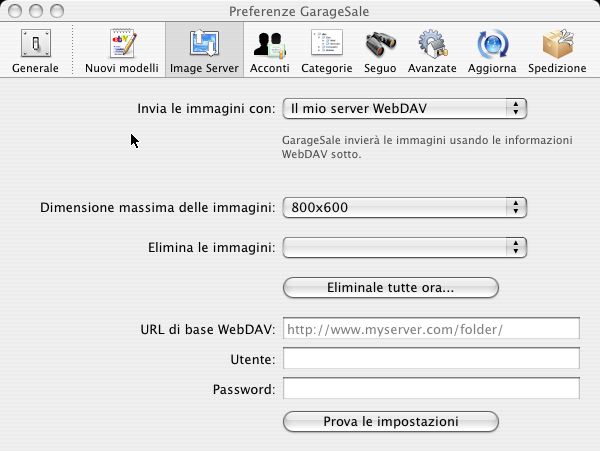Open the 'Dimensione massima delle immagini' dropdown
600x451 pixels.
(x=405, y=208)
